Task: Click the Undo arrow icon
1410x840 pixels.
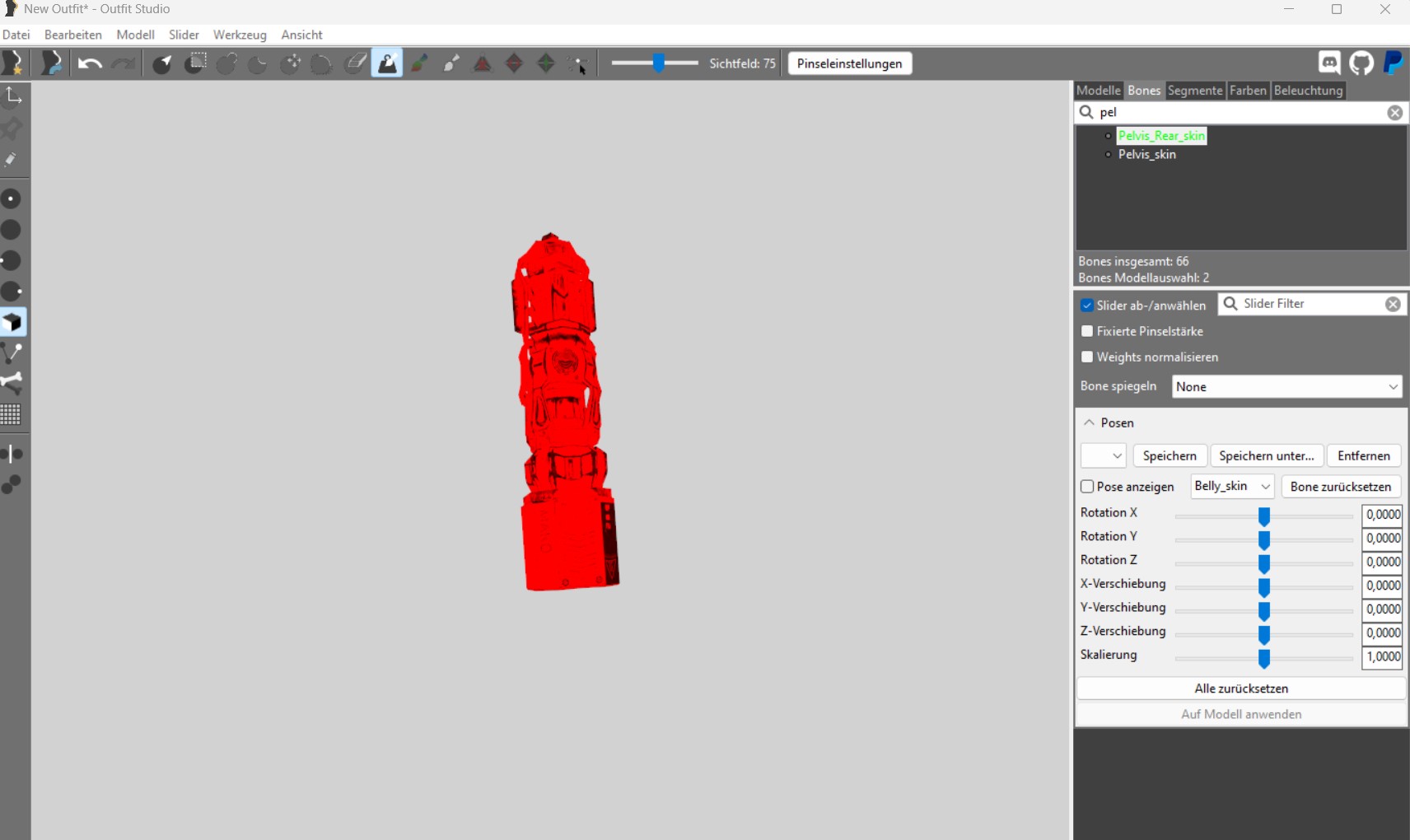Action: (90, 63)
